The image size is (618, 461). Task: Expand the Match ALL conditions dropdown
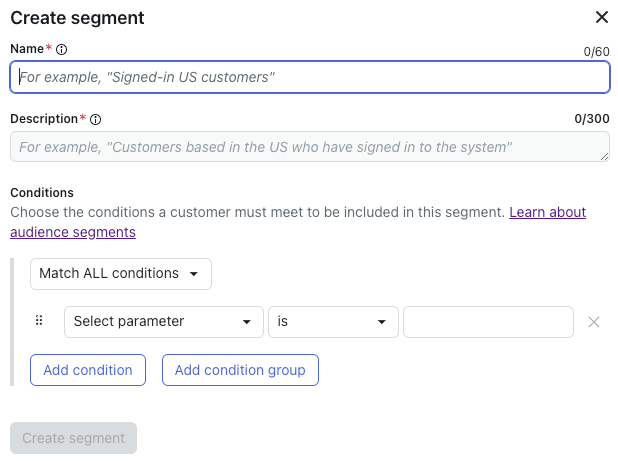click(121, 274)
